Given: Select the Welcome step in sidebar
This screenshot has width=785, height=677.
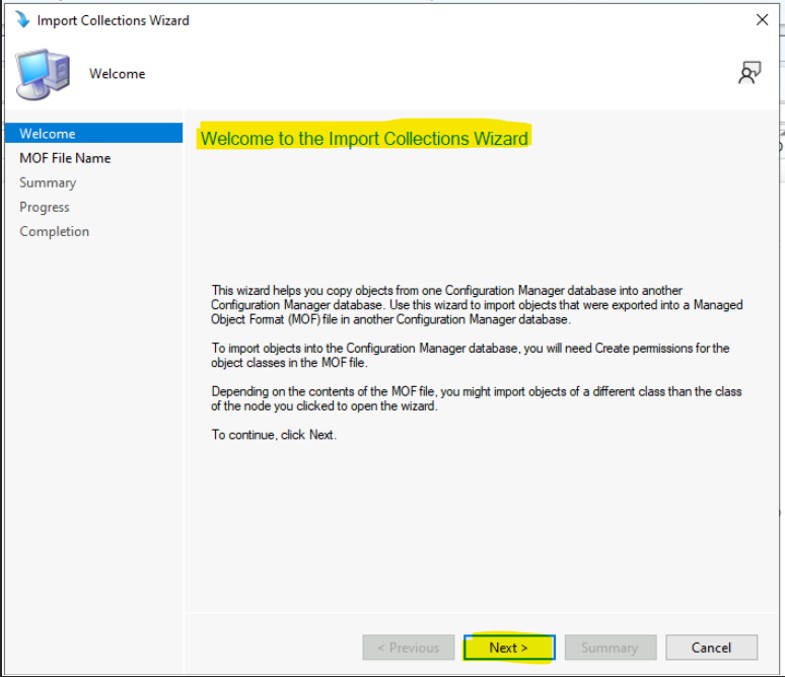Looking at the screenshot, I should pyautogui.click(x=94, y=133).
